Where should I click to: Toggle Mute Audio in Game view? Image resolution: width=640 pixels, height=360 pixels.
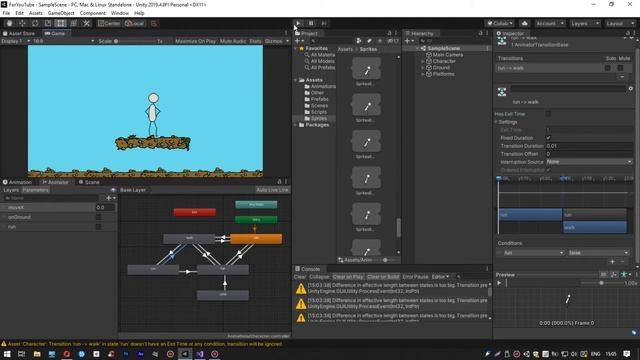click(x=233, y=41)
